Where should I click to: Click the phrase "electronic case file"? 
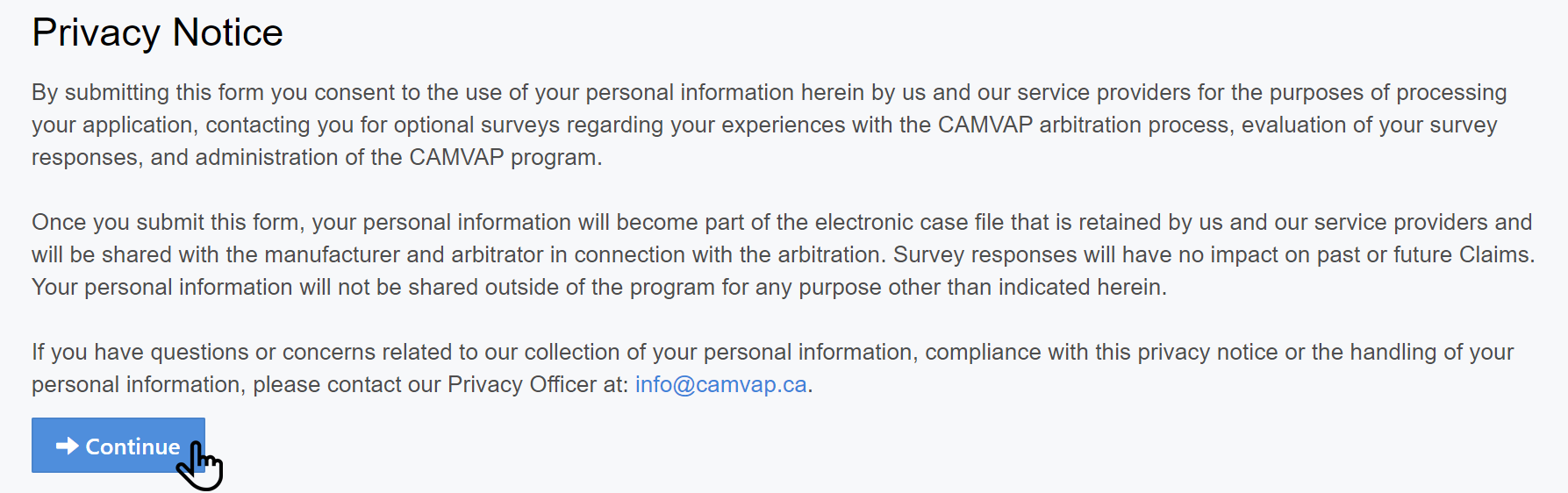(909, 222)
